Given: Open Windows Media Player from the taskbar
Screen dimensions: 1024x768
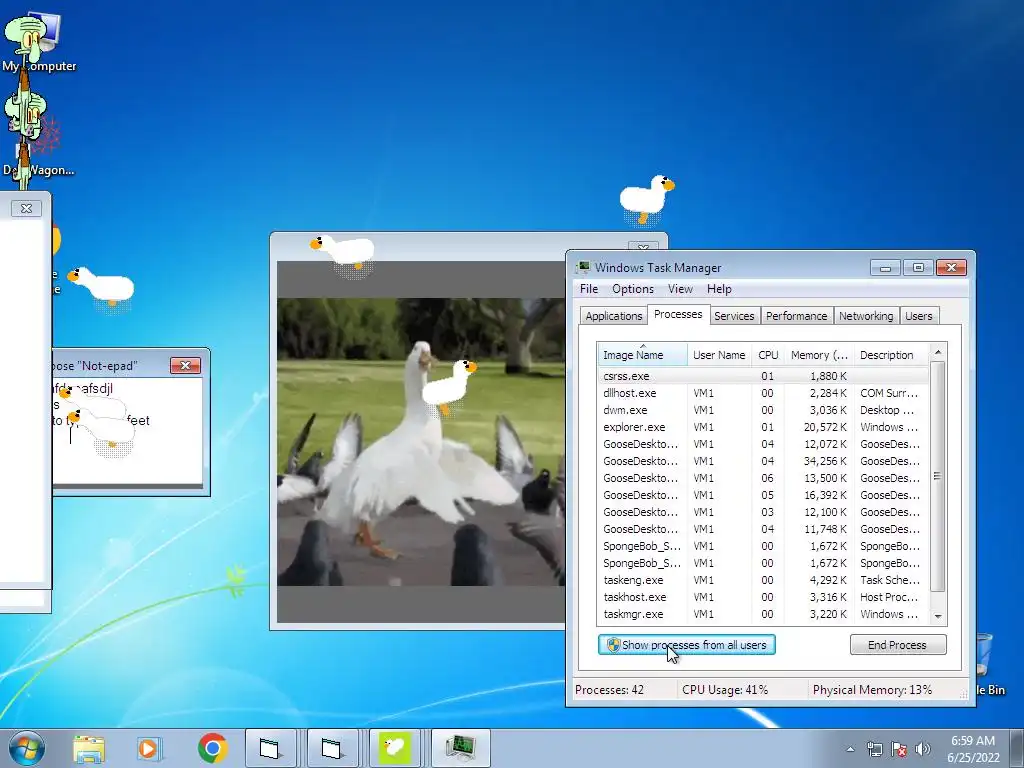Looking at the screenshot, I should [x=149, y=748].
